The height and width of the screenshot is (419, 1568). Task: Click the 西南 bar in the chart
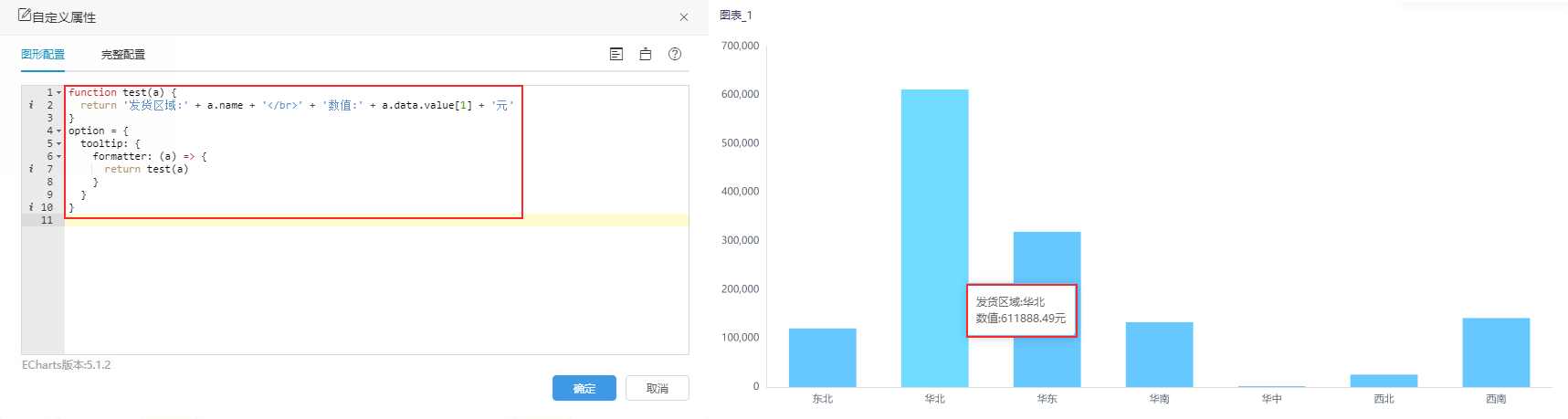[1496, 352]
